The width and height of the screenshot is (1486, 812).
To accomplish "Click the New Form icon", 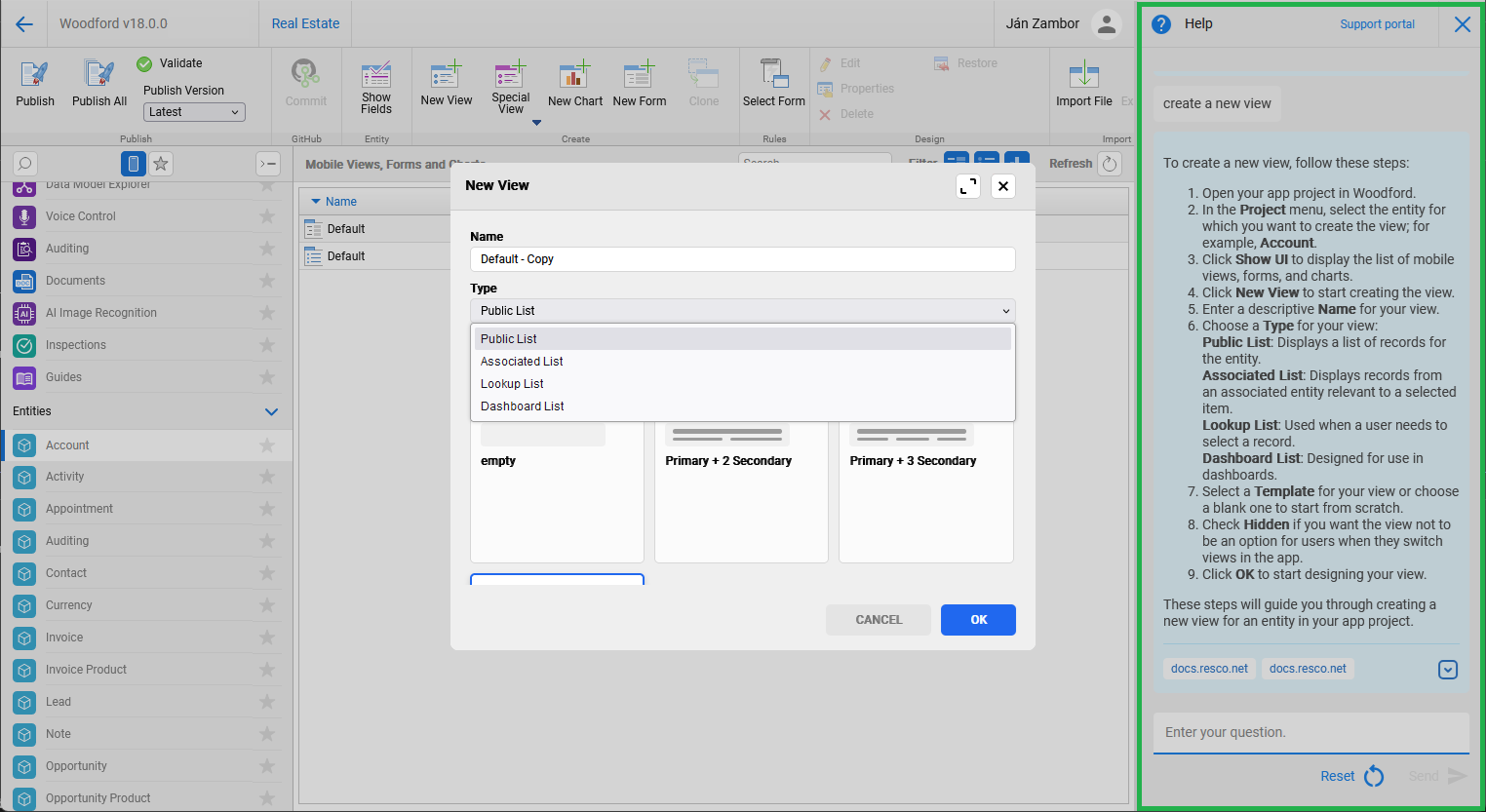I will (x=639, y=75).
